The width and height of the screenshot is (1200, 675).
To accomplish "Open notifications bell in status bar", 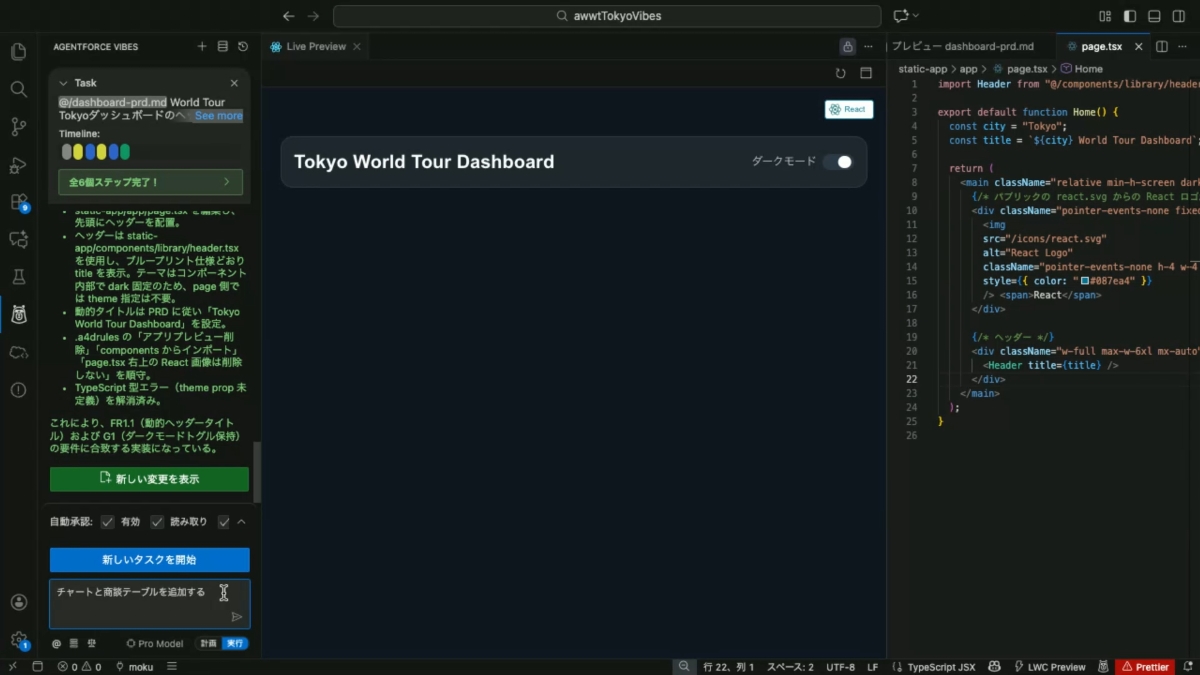I will click(1187, 667).
